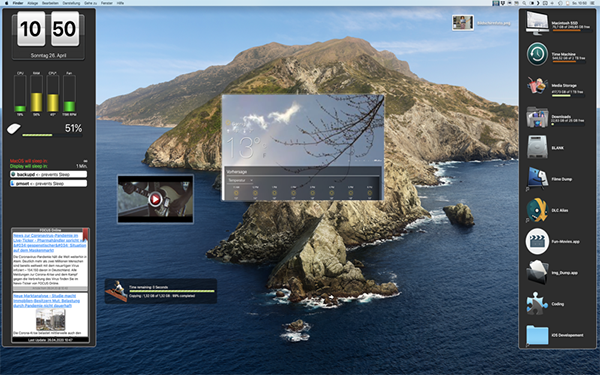The image size is (600, 375).
Task: Click the Sonntag 26. April date label
Action: click(48, 55)
